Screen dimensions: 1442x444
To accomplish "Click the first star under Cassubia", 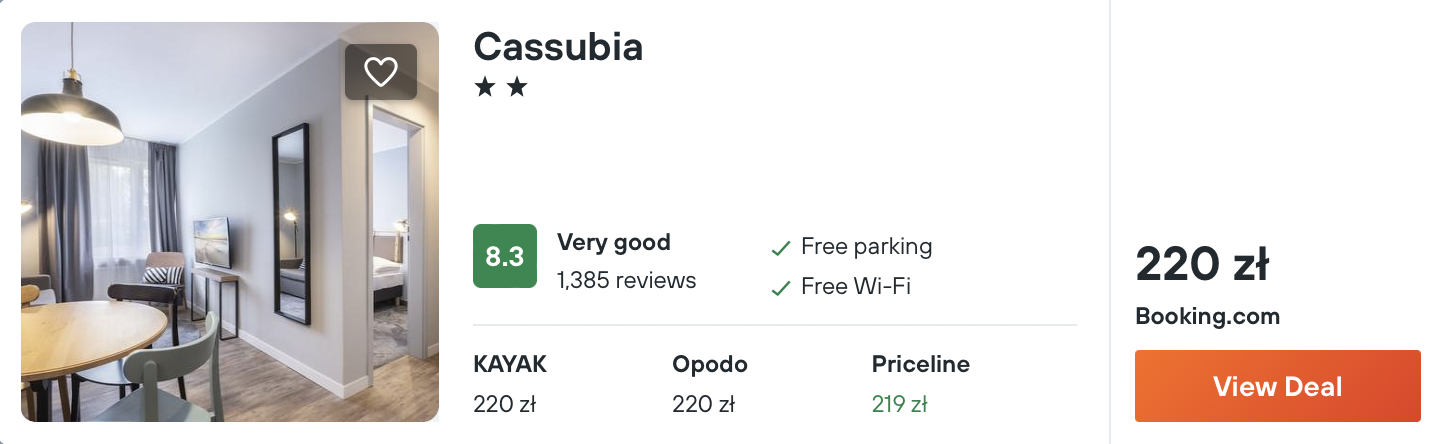I will pyautogui.click(x=485, y=88).
